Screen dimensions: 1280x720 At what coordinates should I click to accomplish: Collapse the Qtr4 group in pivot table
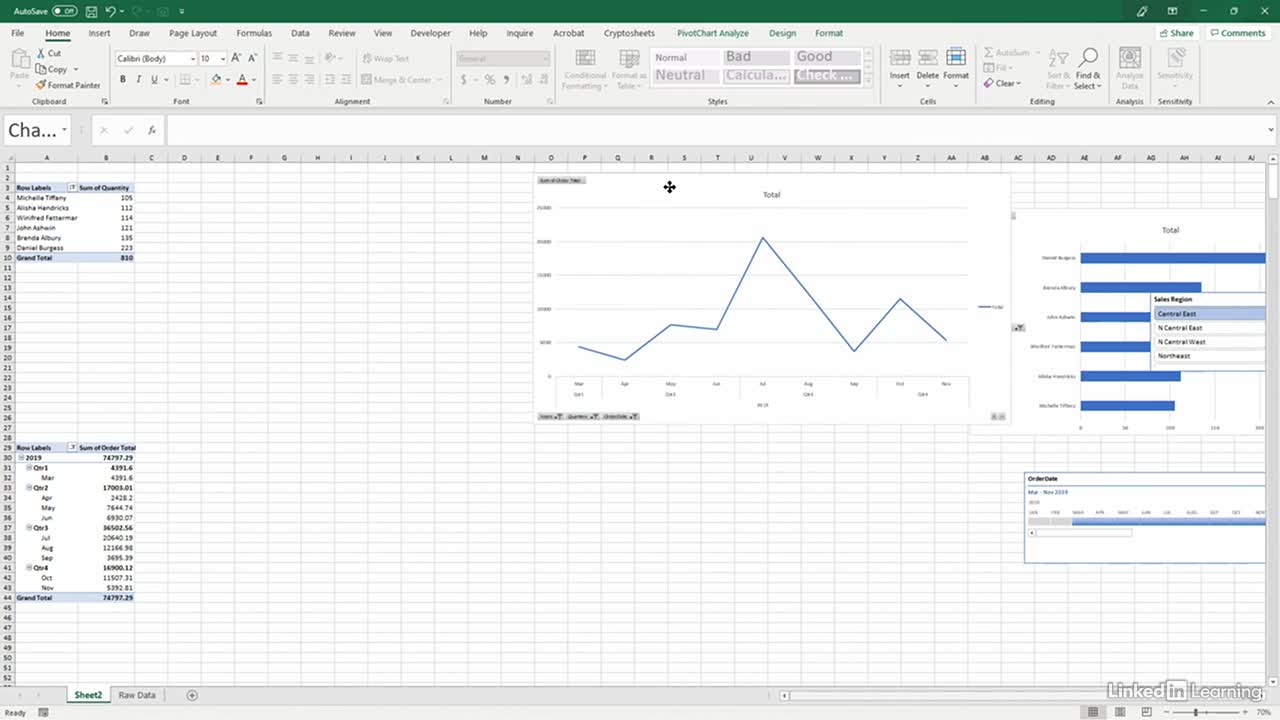tap(29, 568)
